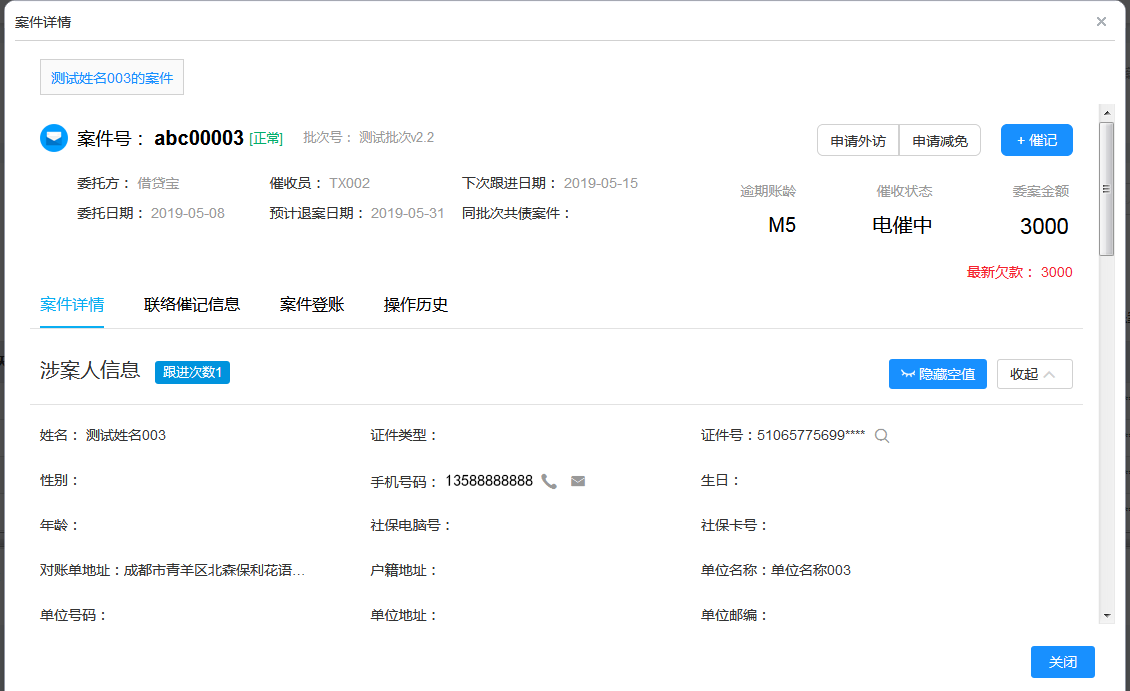1130x691 pixels.
Task: Click the envelope message icon beside phone number
Action: point(578,481)
